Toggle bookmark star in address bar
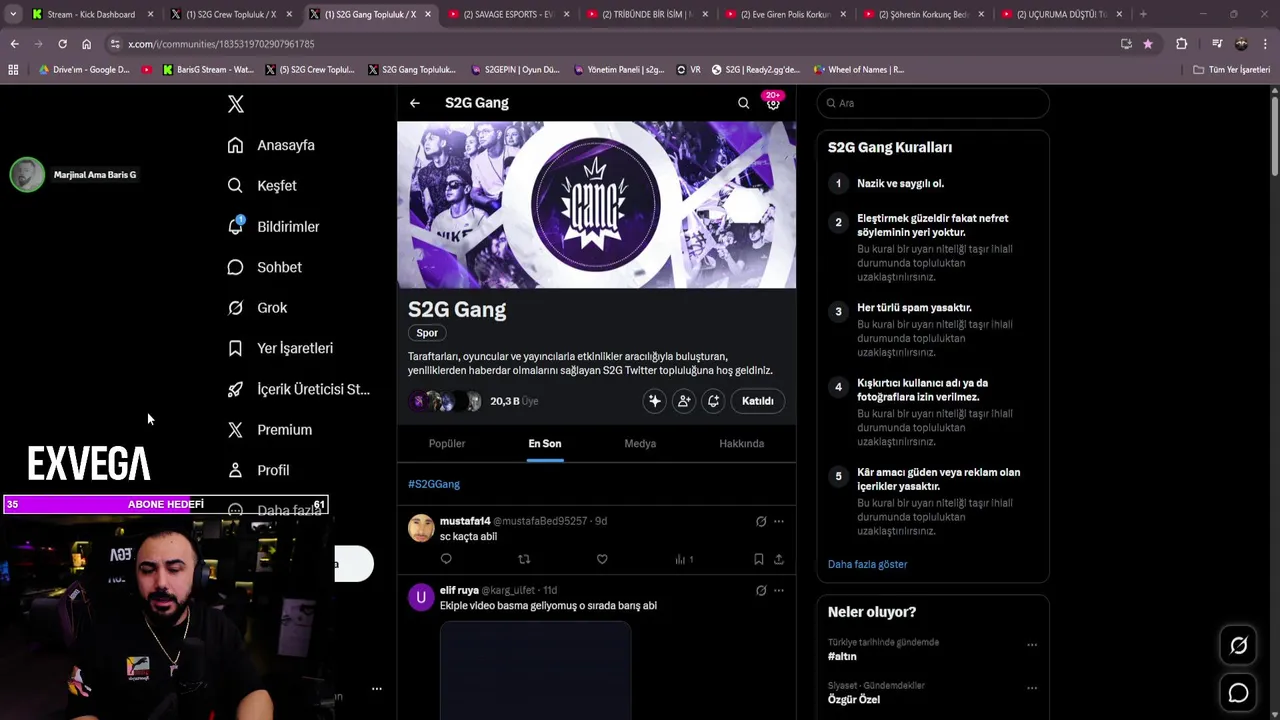Screen dimensions: 1280x720 (x=1147, y=44)
